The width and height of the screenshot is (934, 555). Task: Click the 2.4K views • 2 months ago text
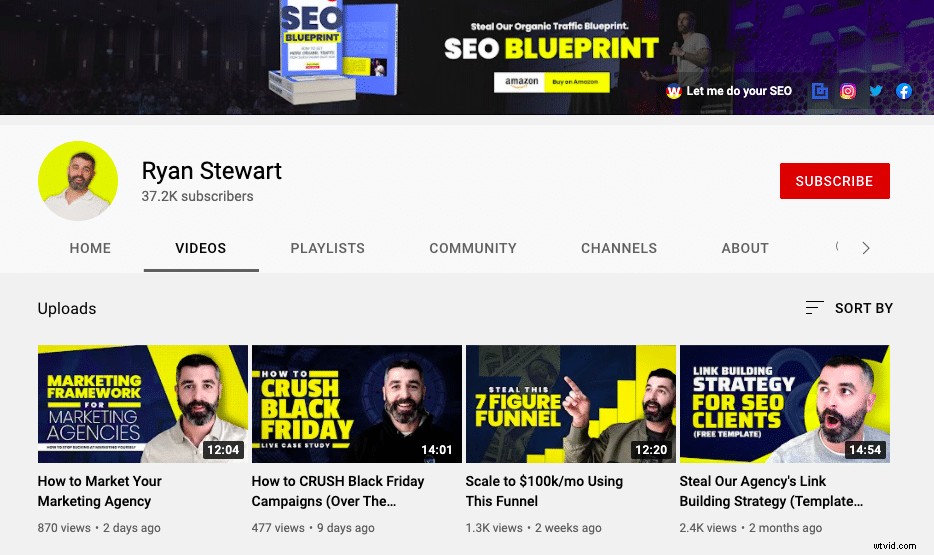click(751, 528)
